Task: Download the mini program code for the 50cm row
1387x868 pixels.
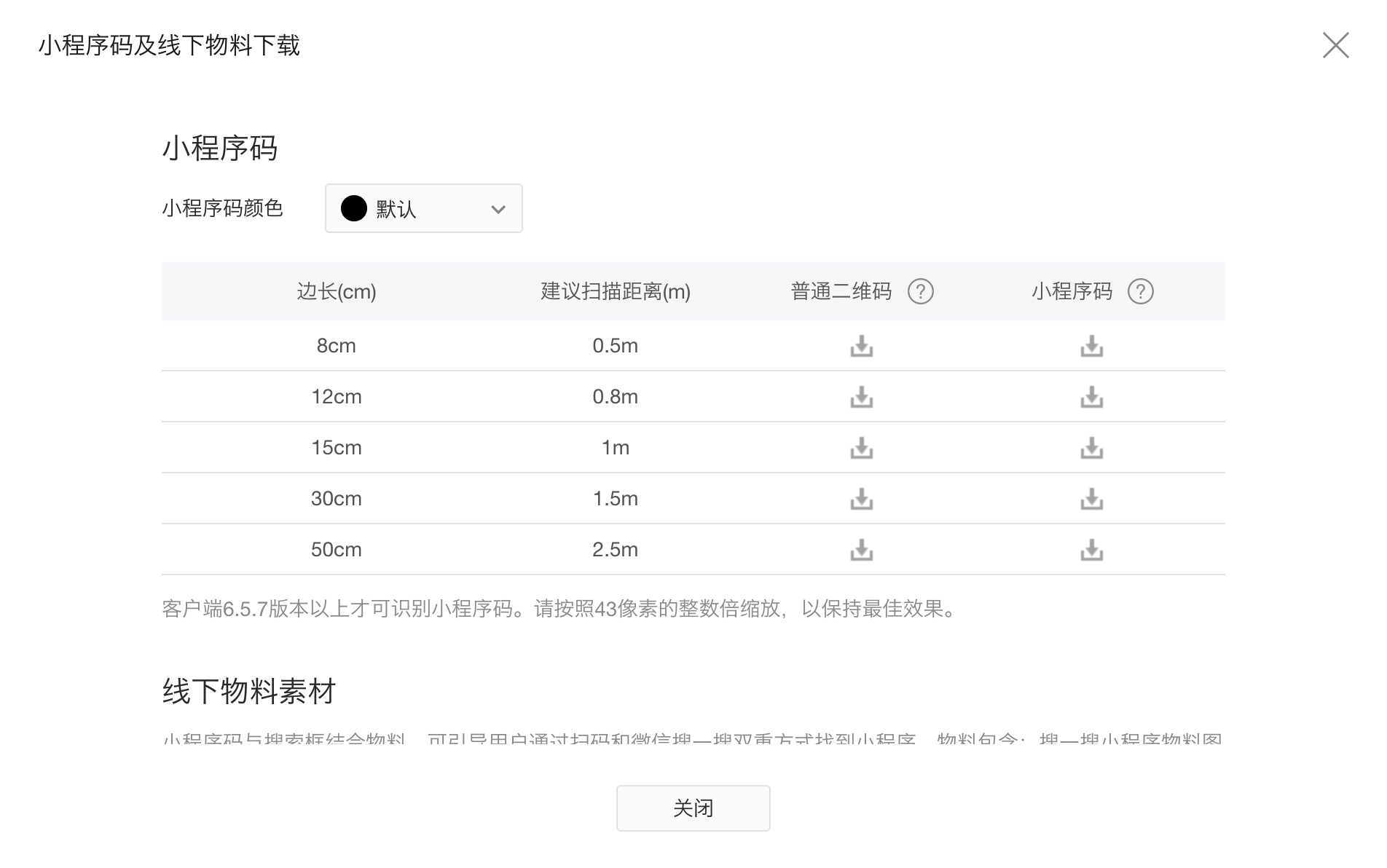Action: (1092, 550)
